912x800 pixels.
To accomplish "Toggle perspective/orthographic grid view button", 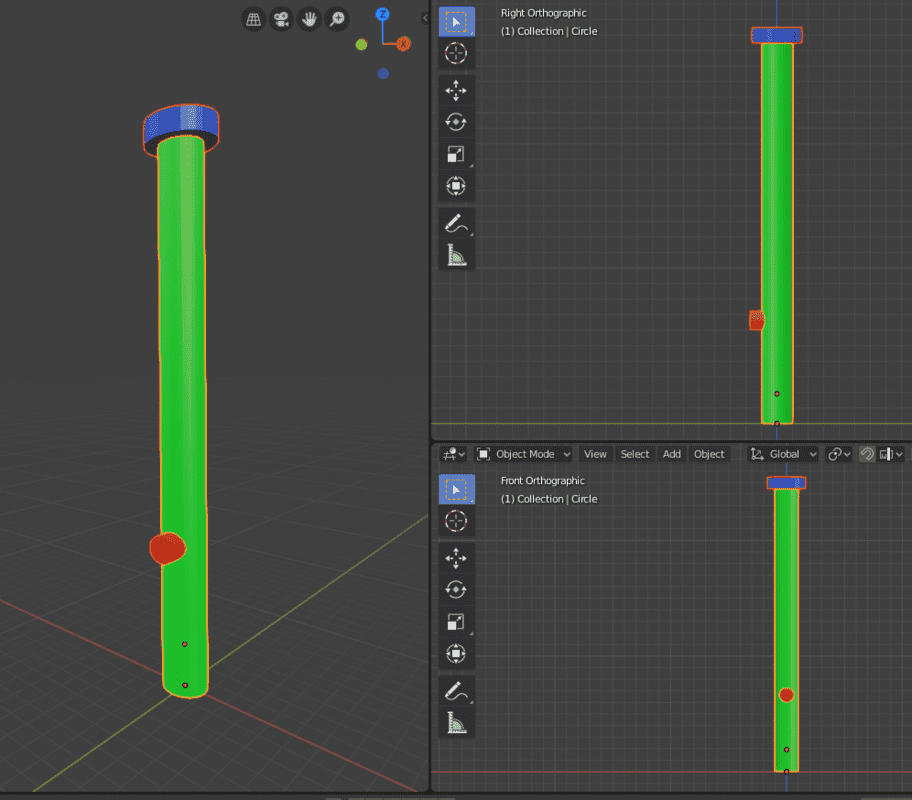I will click(x=254, y=19).
